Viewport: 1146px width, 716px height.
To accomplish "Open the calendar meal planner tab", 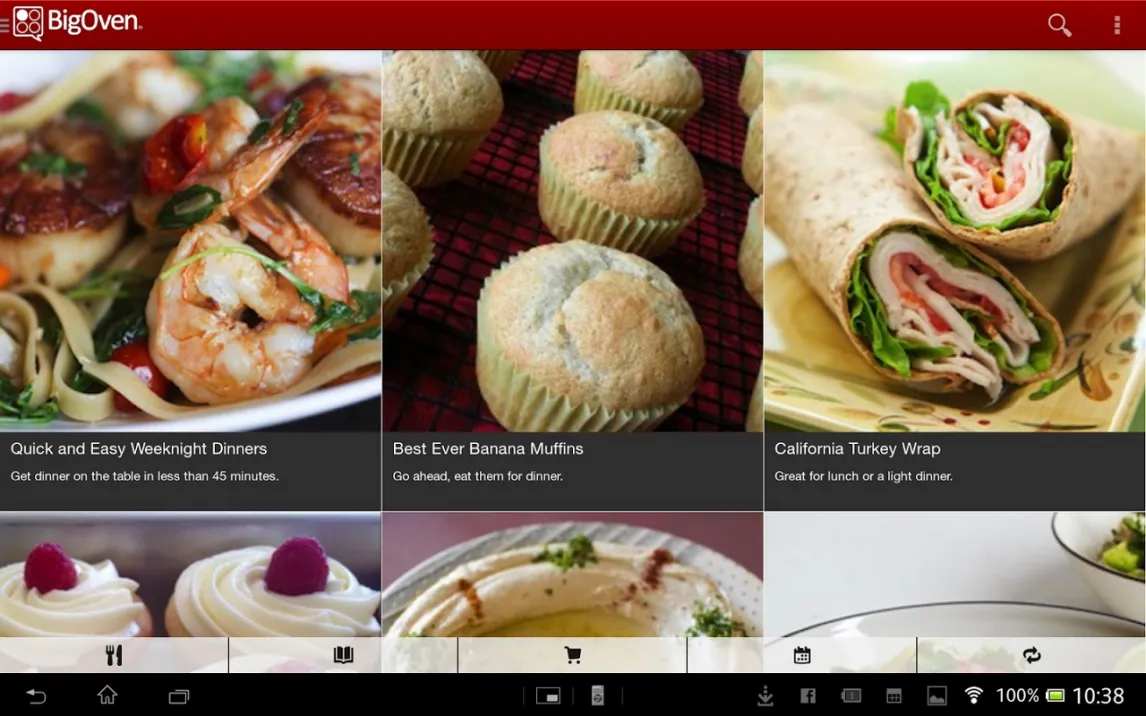I will (x=802, y=655).
